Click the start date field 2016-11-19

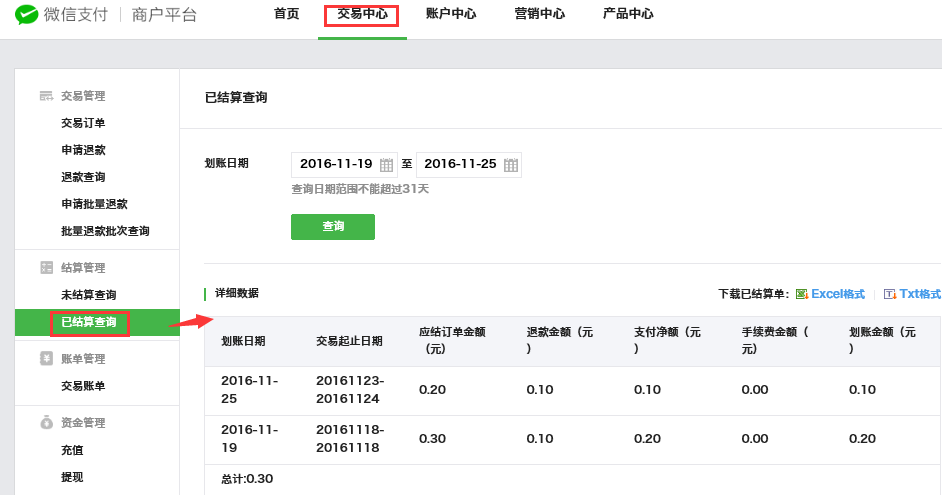344,165
